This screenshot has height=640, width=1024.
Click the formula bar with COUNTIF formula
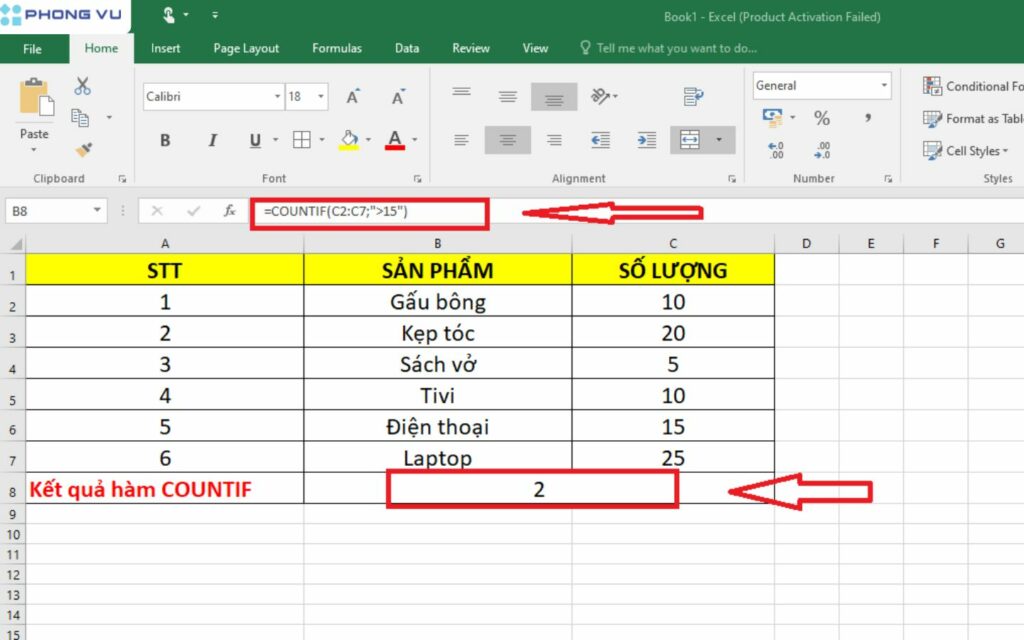click(370, 212)
